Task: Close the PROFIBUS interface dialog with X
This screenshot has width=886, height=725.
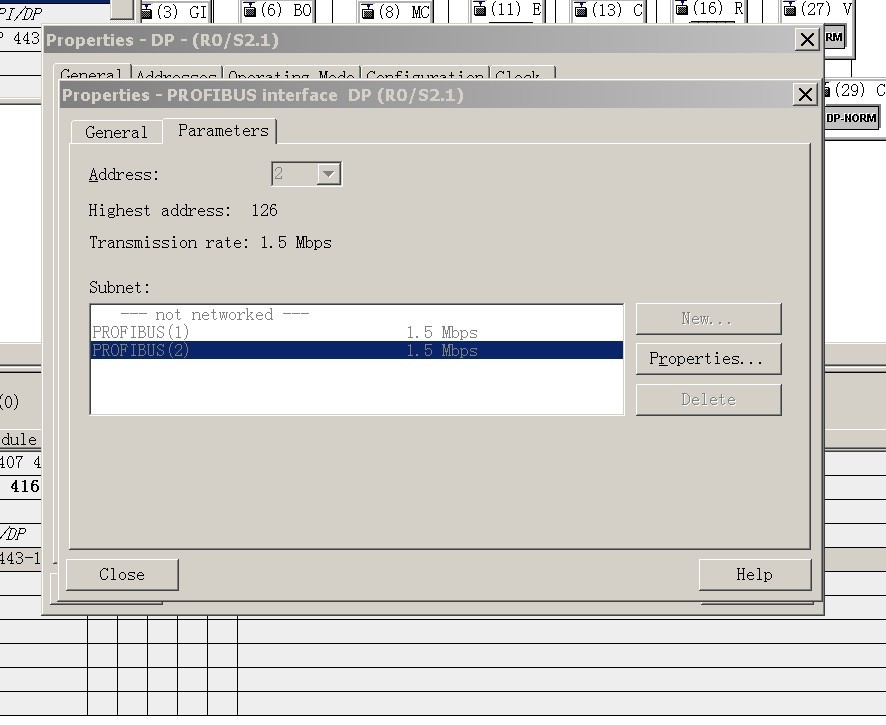Action: 804,95
